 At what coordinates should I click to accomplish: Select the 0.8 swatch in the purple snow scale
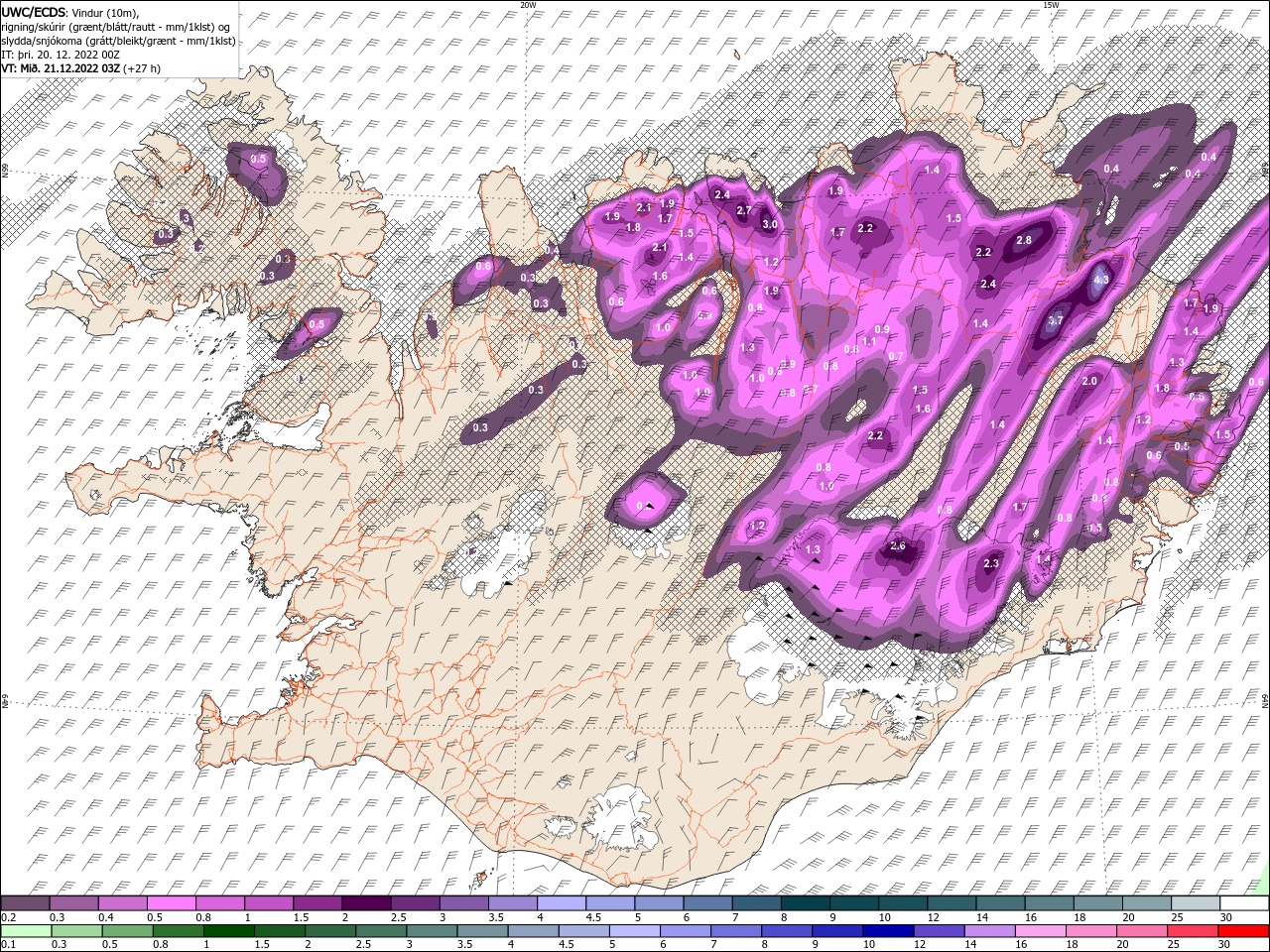(219, 903)
